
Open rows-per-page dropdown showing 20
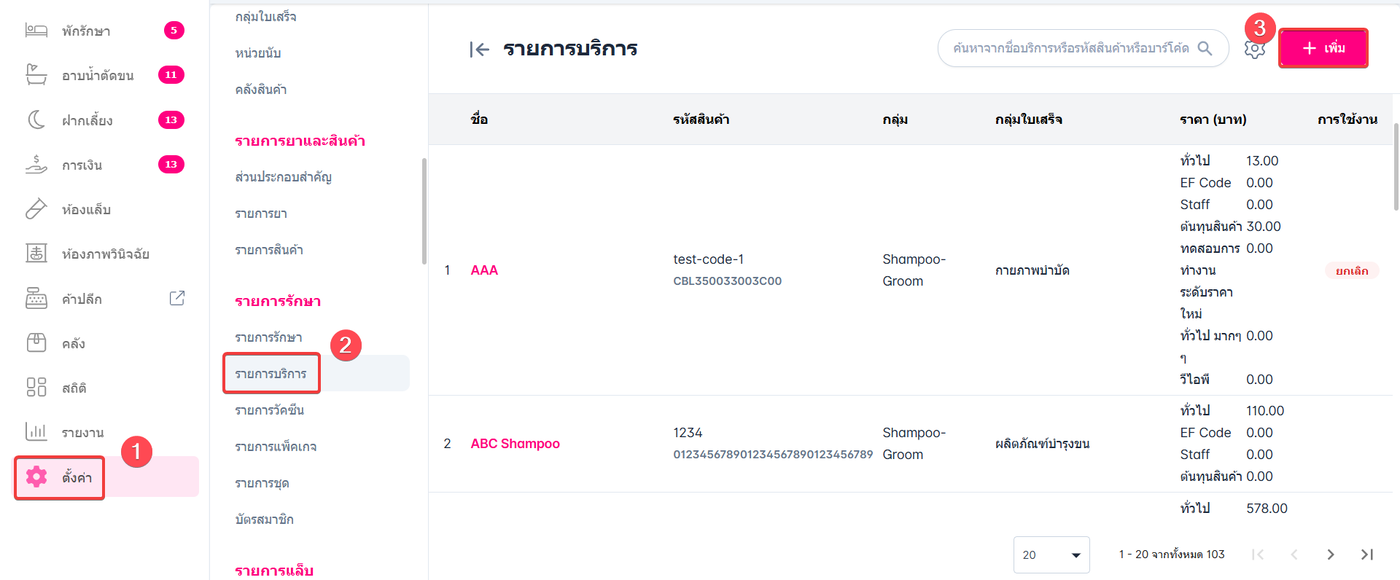[x=1051, y=554]
